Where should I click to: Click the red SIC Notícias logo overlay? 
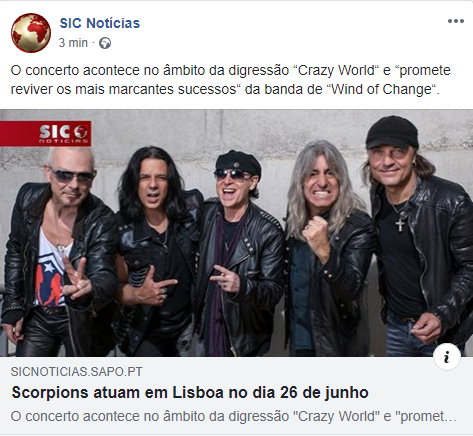tap(45, 133)
